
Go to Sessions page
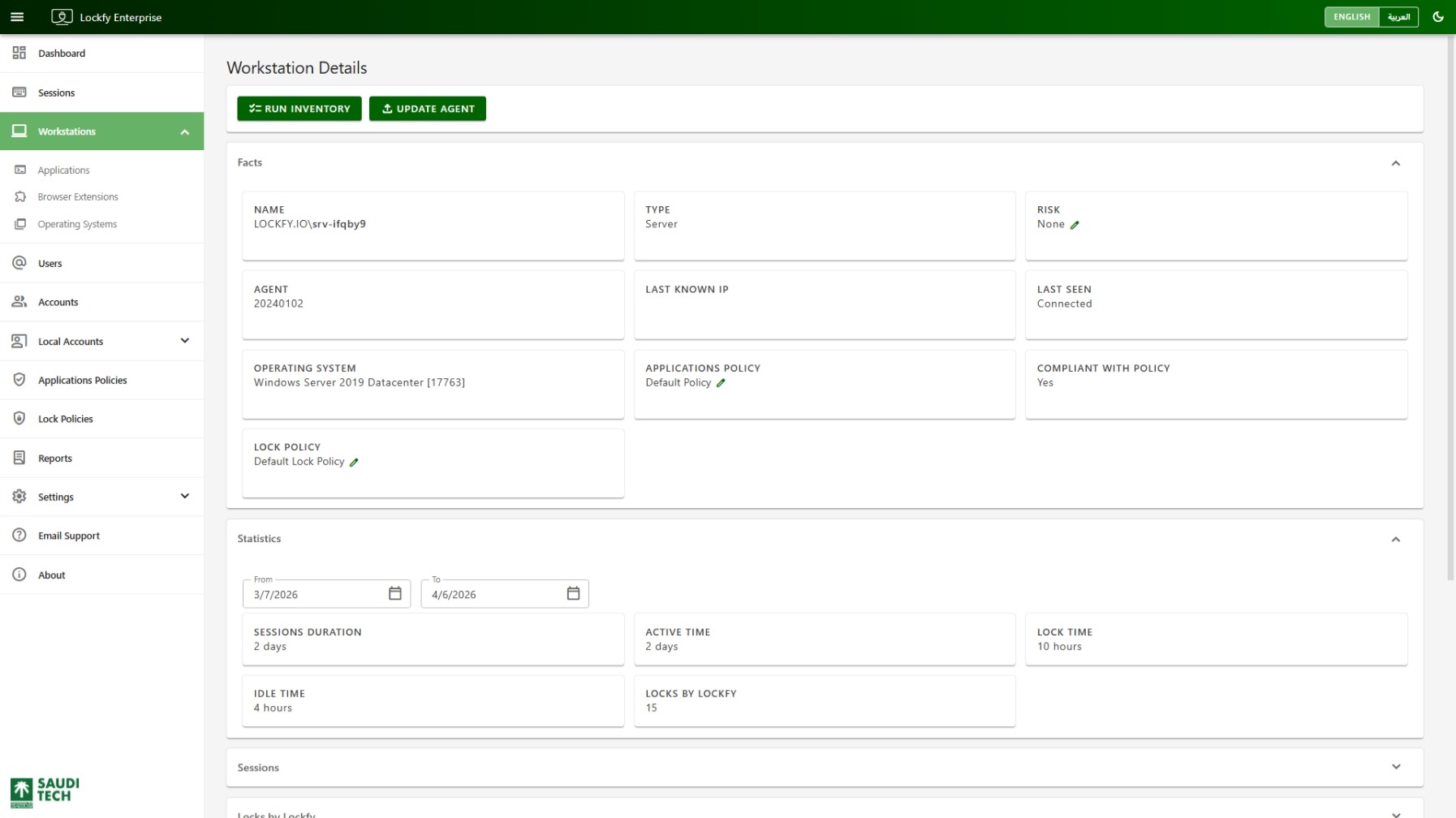(x=101, y=93)
